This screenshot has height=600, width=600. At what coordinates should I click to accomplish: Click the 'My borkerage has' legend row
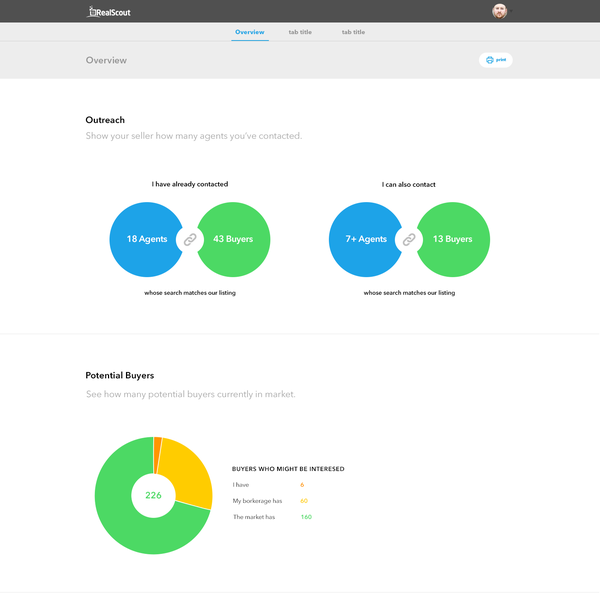(x=270, y=501)
